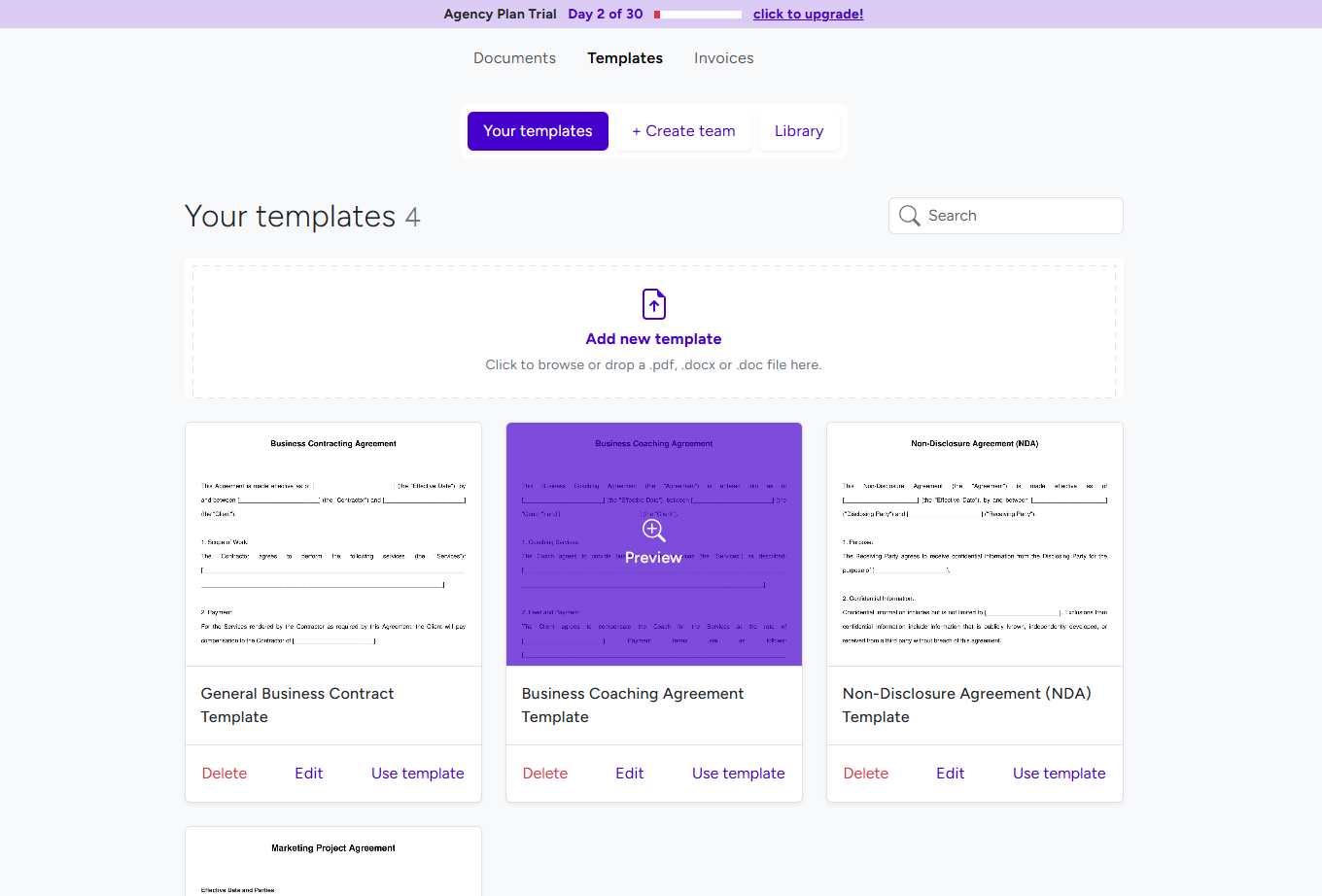
Task: Click the trial progress bar next to Day 2 of 30
Action: 697,14
